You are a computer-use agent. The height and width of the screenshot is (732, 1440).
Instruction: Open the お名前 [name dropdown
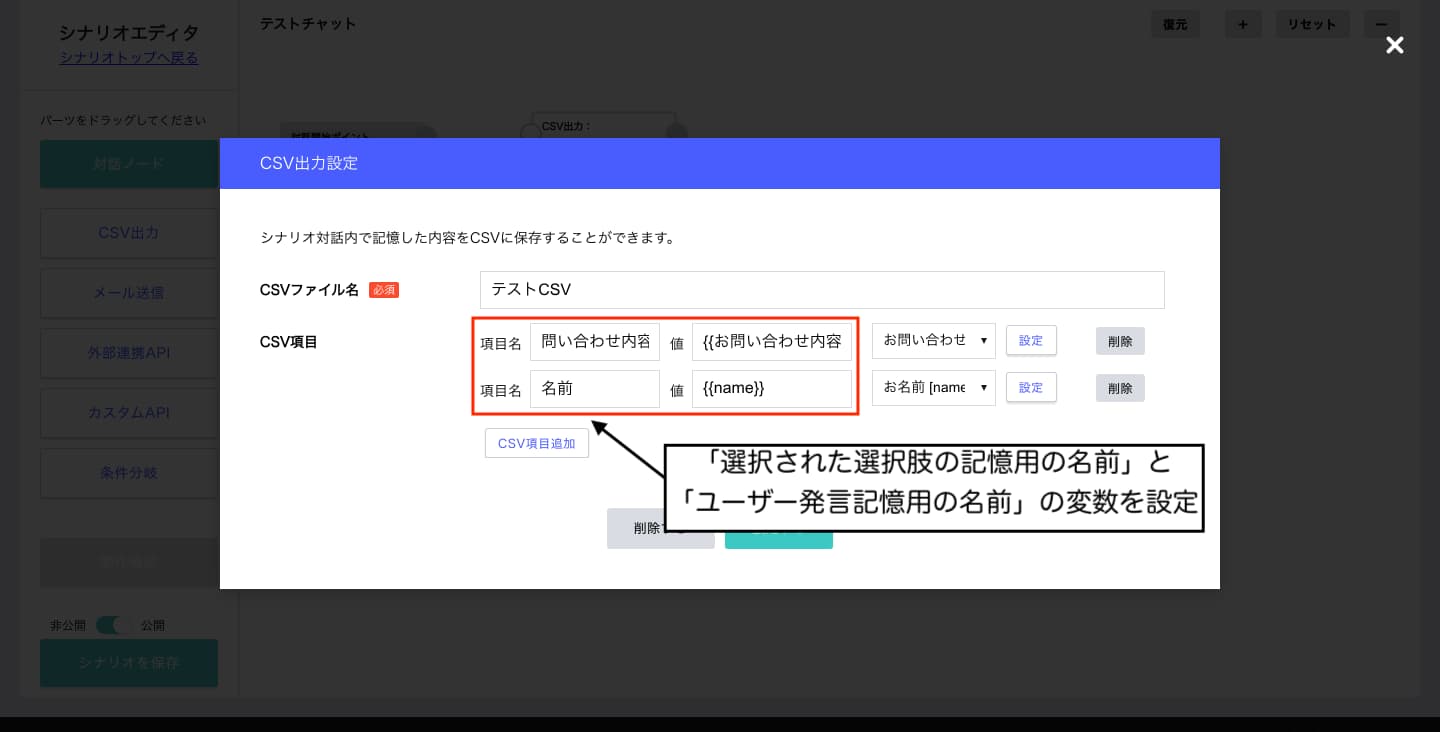934,387
